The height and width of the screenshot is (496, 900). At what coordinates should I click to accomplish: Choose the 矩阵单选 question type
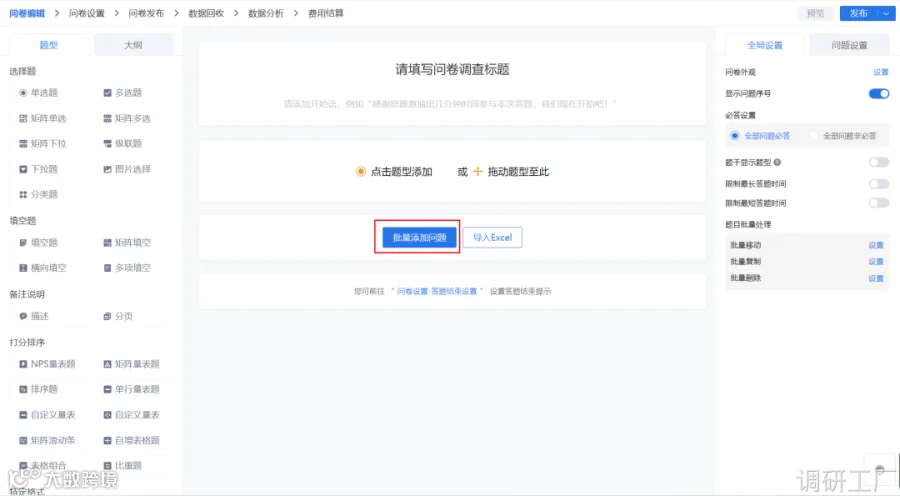pos(42,118)
